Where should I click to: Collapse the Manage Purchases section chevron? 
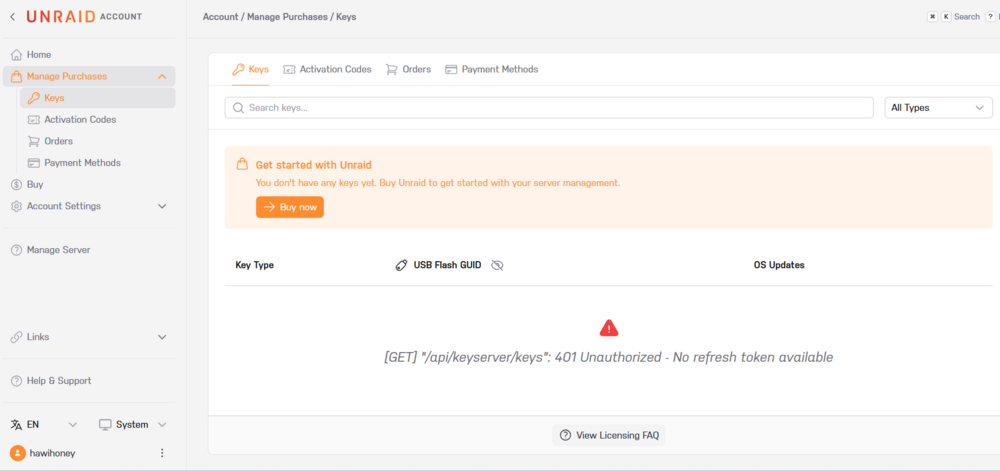tap(162, 76)
